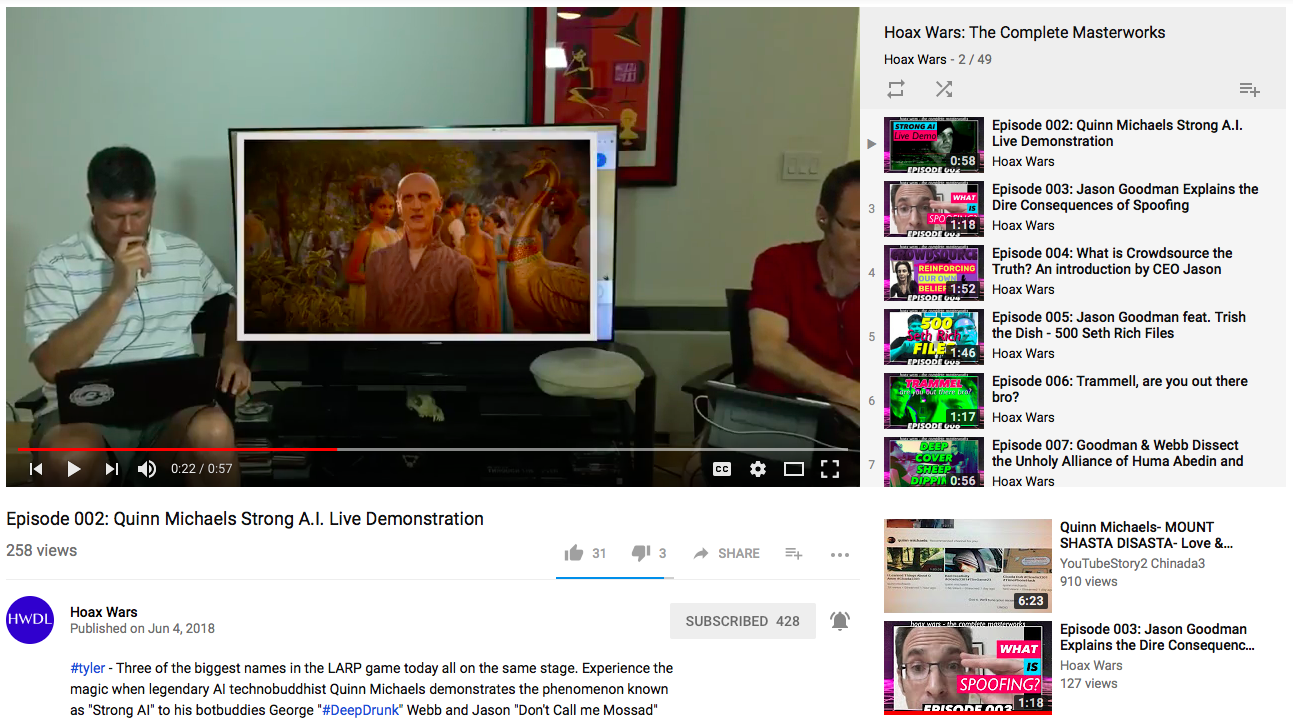1293x721 pixels.
Task: Skip to next video in player
Action: (x=112, y=469)
